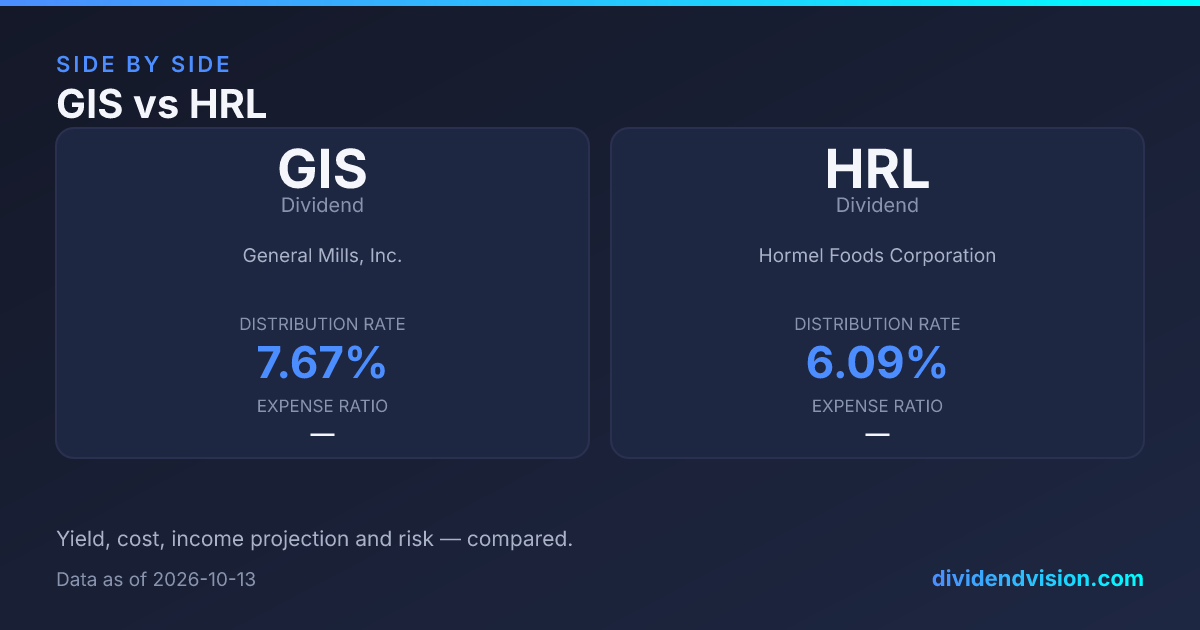Click Hormel Foods Corporation company name
This screenshot has width=1200, height=630.
tap(877, 256)
